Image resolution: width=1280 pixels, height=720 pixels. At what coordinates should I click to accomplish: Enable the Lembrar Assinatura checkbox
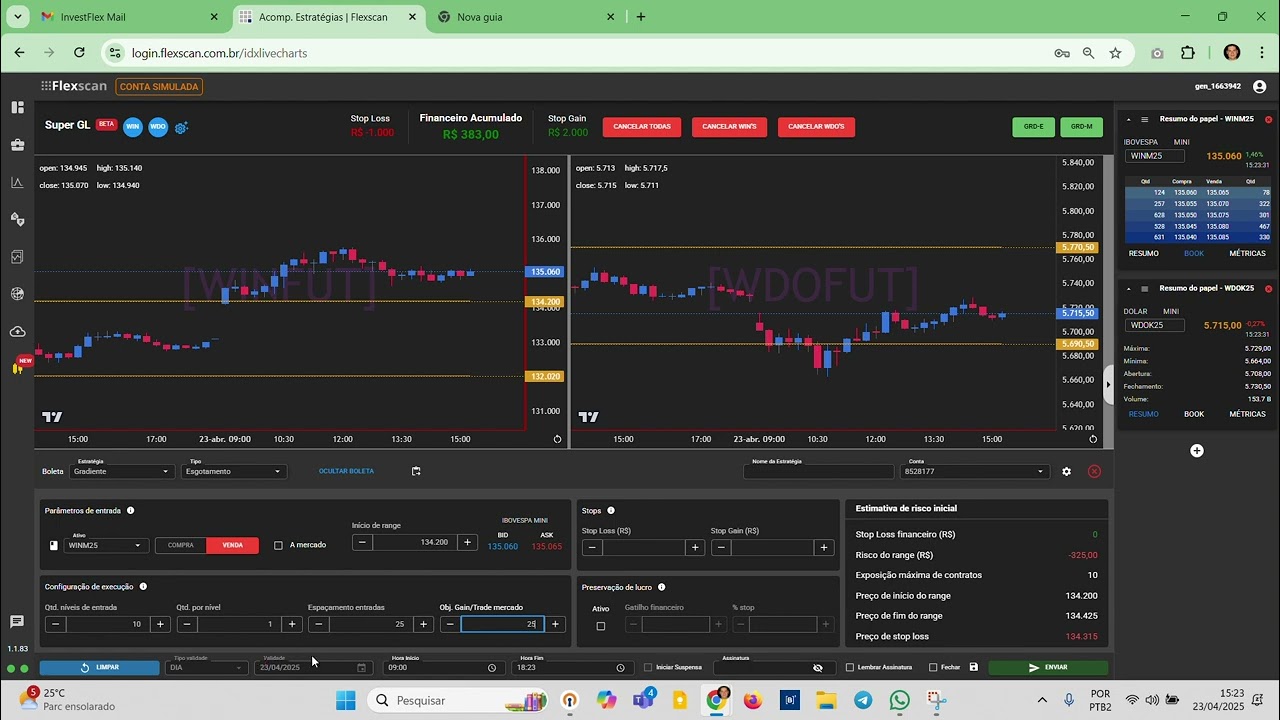pos(850,667)
